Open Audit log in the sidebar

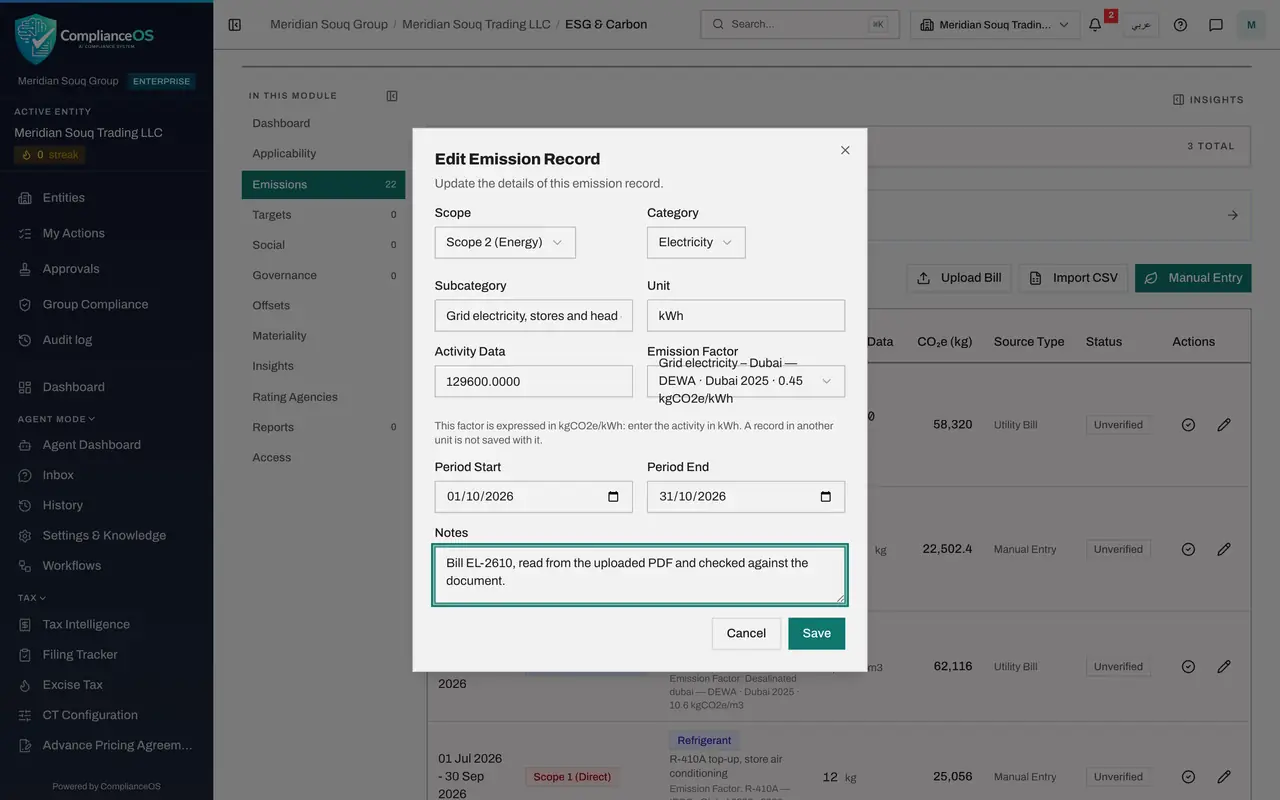coord(67,340)
